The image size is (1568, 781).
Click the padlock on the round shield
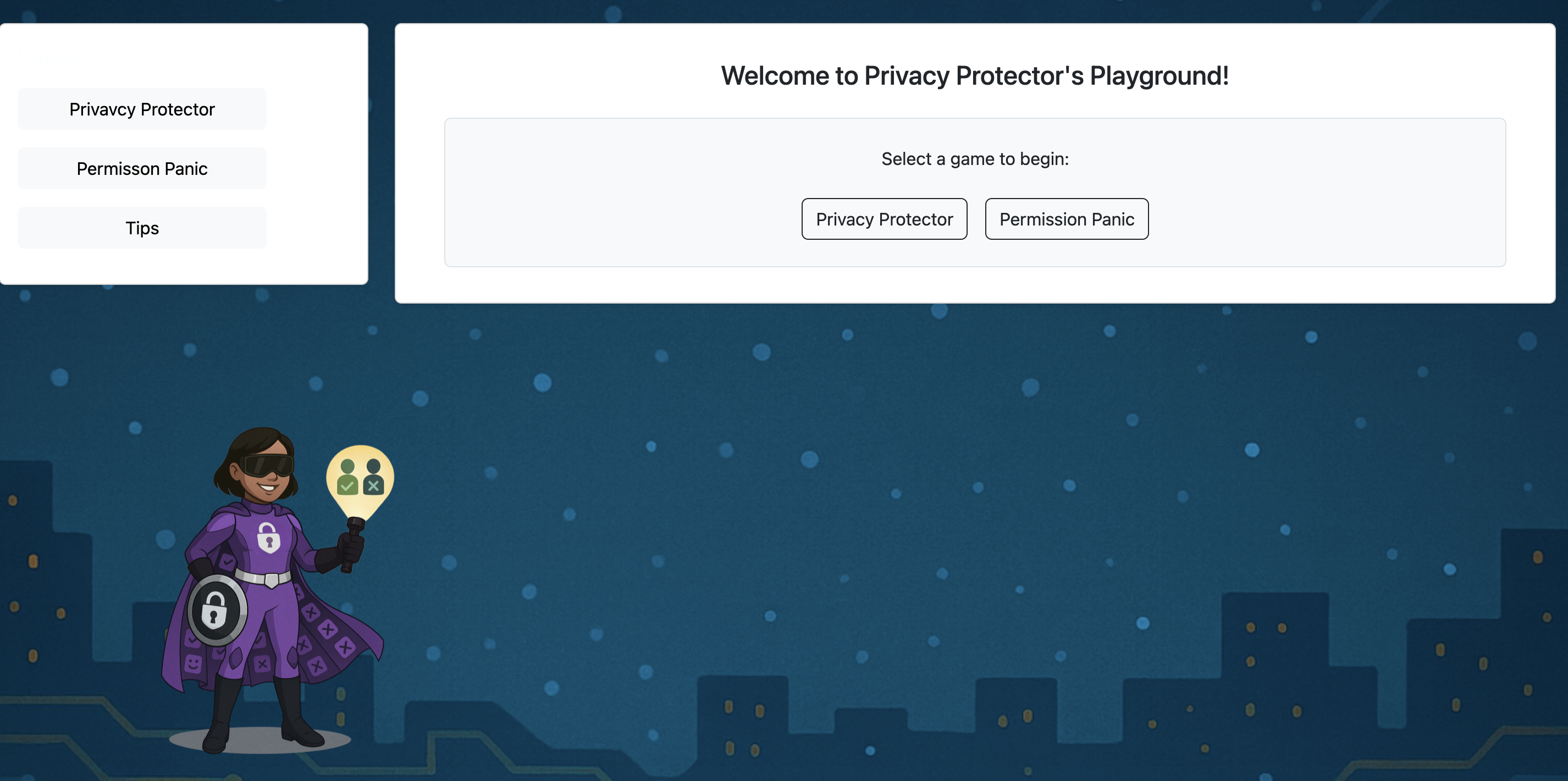coord(214,610)
